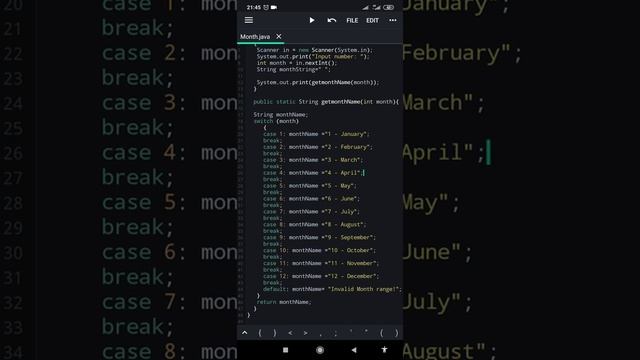Run the code with the play button
The image size is (640, 360).
312,20
